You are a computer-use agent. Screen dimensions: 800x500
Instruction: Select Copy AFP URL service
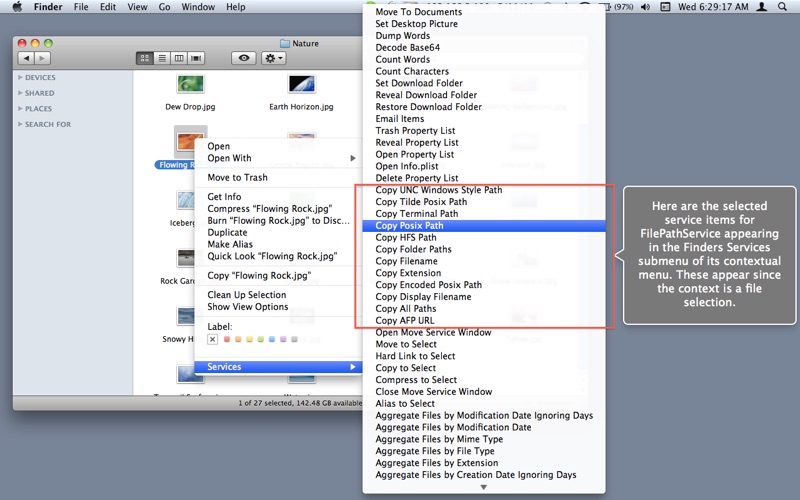(x=484, y=320)
